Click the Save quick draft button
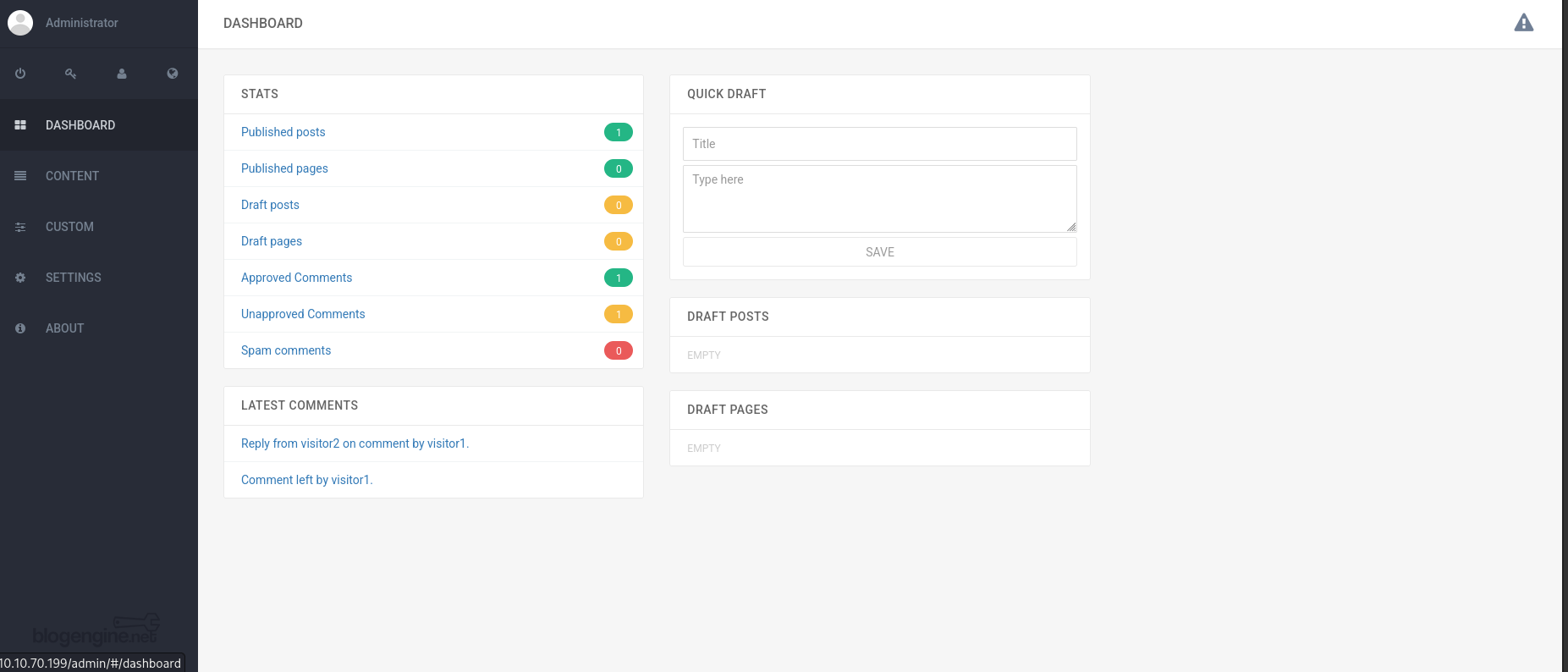Image resolution: width=1568 pixels, height=672 pixels. click(880, 252)
